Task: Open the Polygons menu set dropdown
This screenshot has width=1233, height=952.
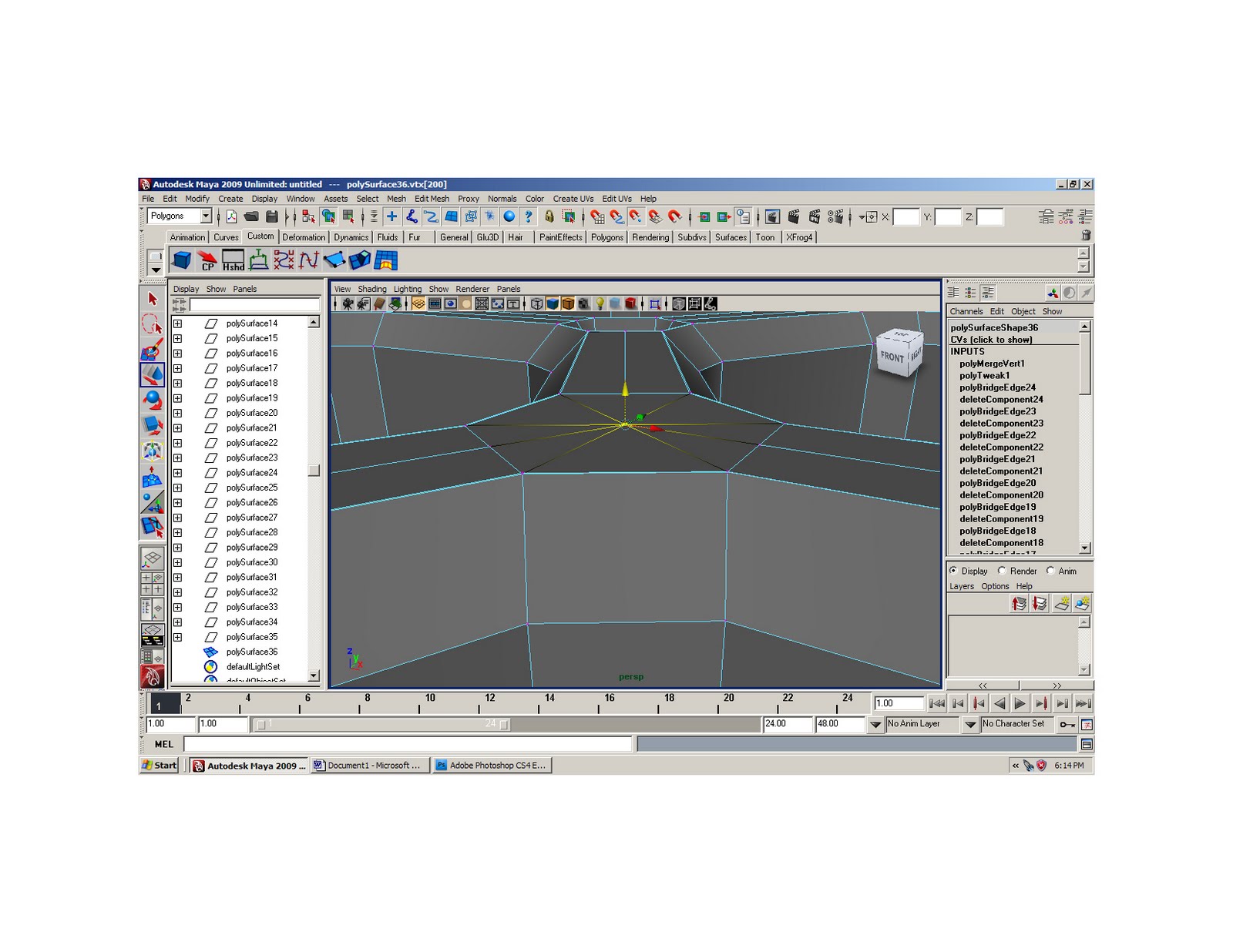Action: 206,216
